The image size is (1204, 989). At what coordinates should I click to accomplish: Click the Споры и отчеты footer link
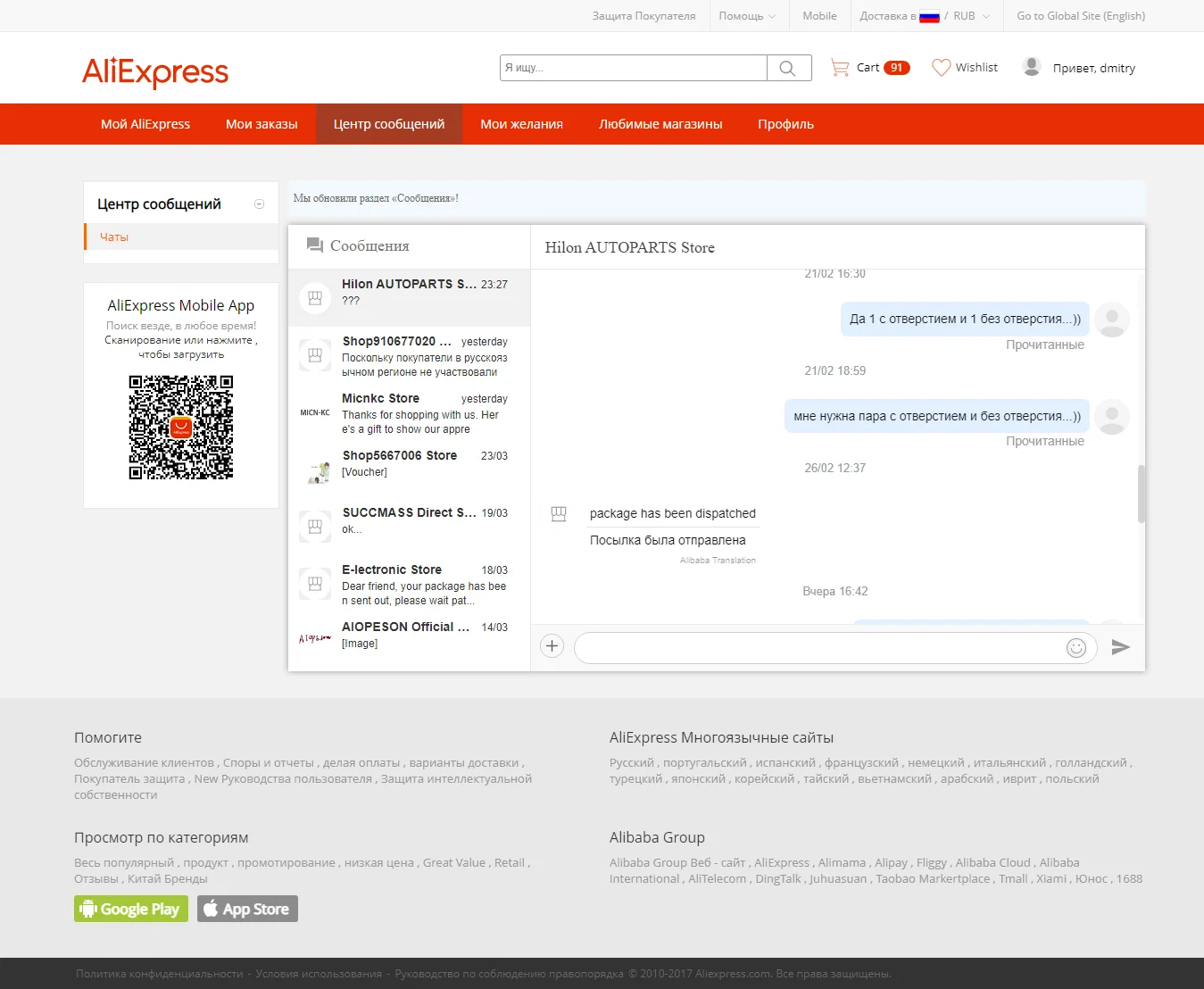pyautogui.click(x=269, y=763)
